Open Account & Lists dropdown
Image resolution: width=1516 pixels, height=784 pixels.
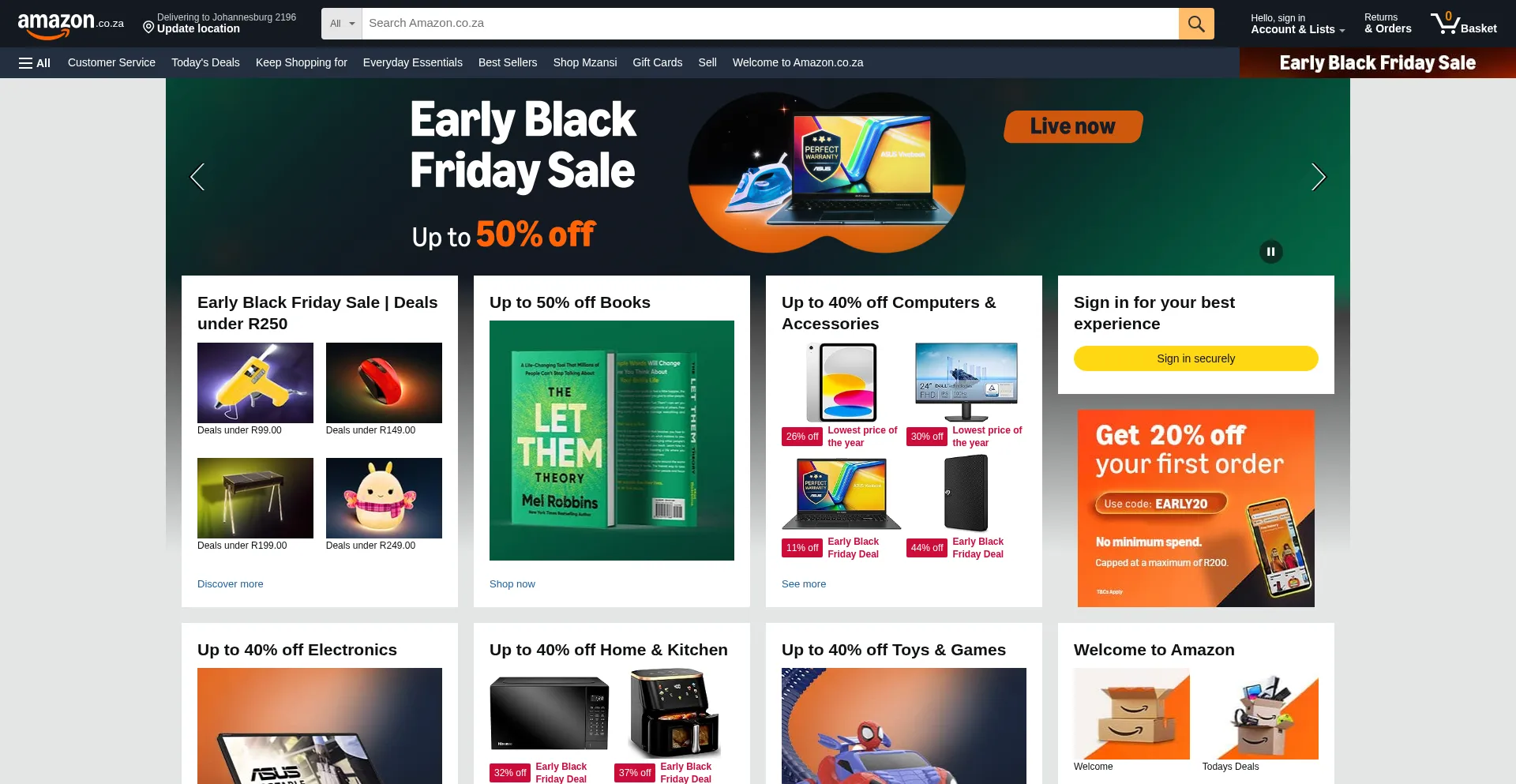pyautogui.click(x=1297, y=24)
